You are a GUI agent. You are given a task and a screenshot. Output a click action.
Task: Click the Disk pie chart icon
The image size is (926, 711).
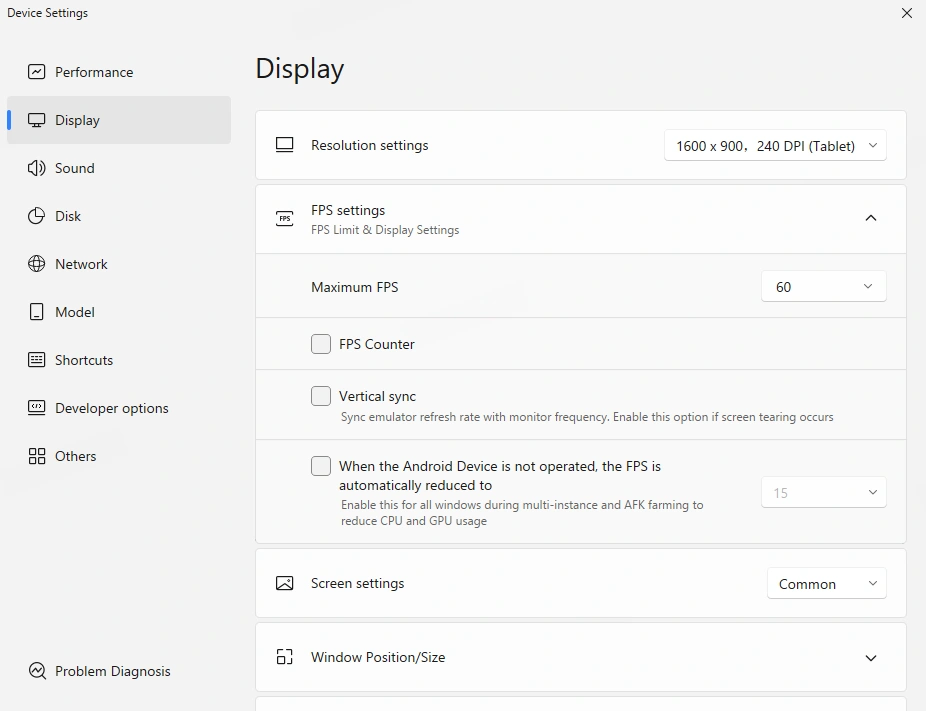[x=37, y=216]
